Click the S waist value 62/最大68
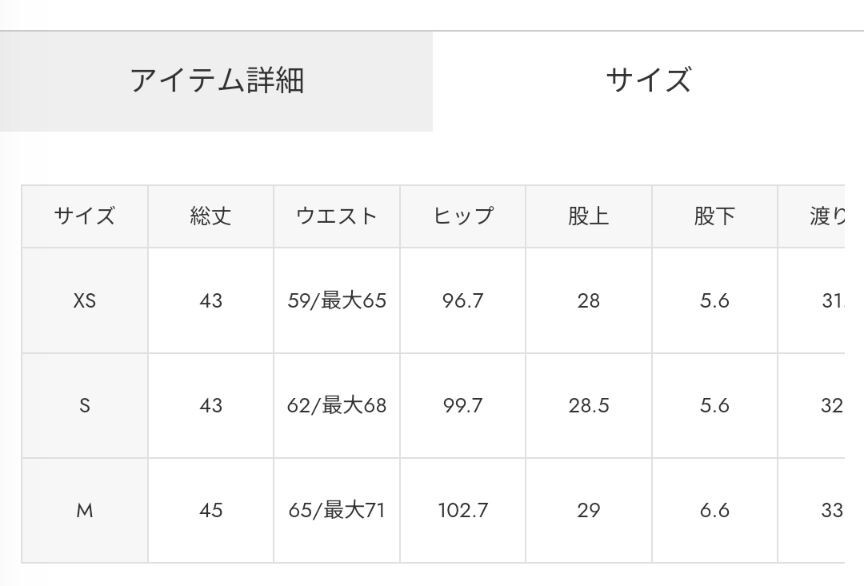The width and height of the screenshot is (864, 586). [336, 405]
